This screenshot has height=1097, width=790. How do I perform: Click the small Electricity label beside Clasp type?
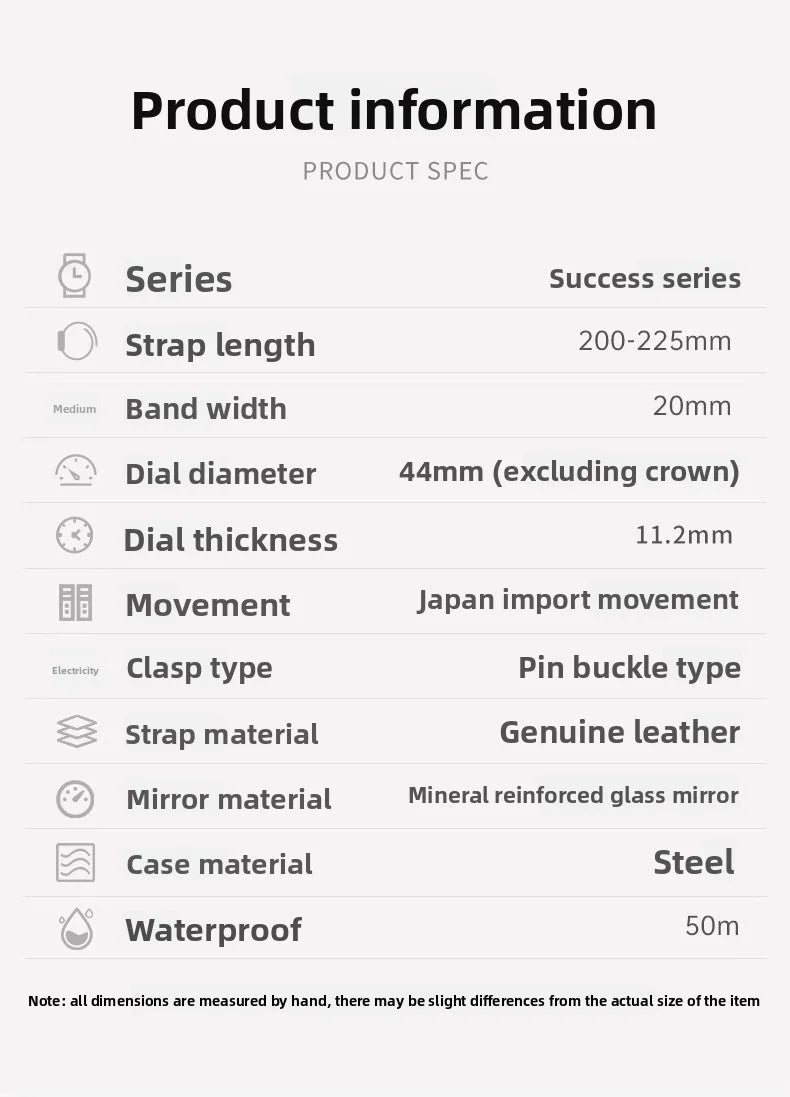(x=75, y=670)
